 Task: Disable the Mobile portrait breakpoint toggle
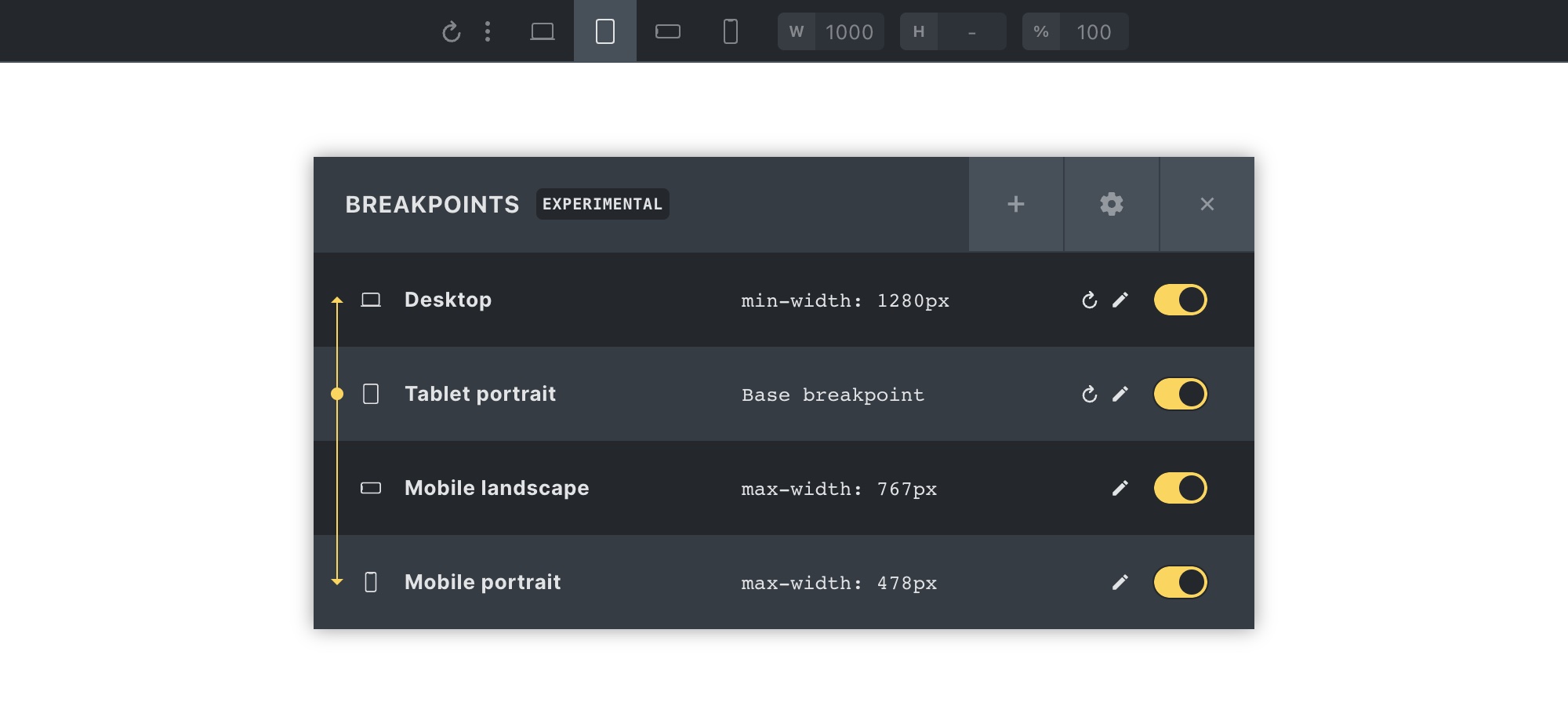click(1181, 582)
